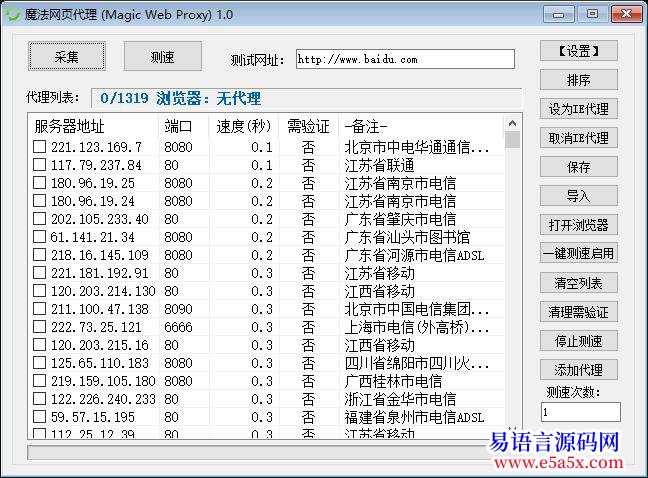The image size is (648, 478).
Task: Check the box for 221.123.169.7
Action: click(x=40, y=147)
